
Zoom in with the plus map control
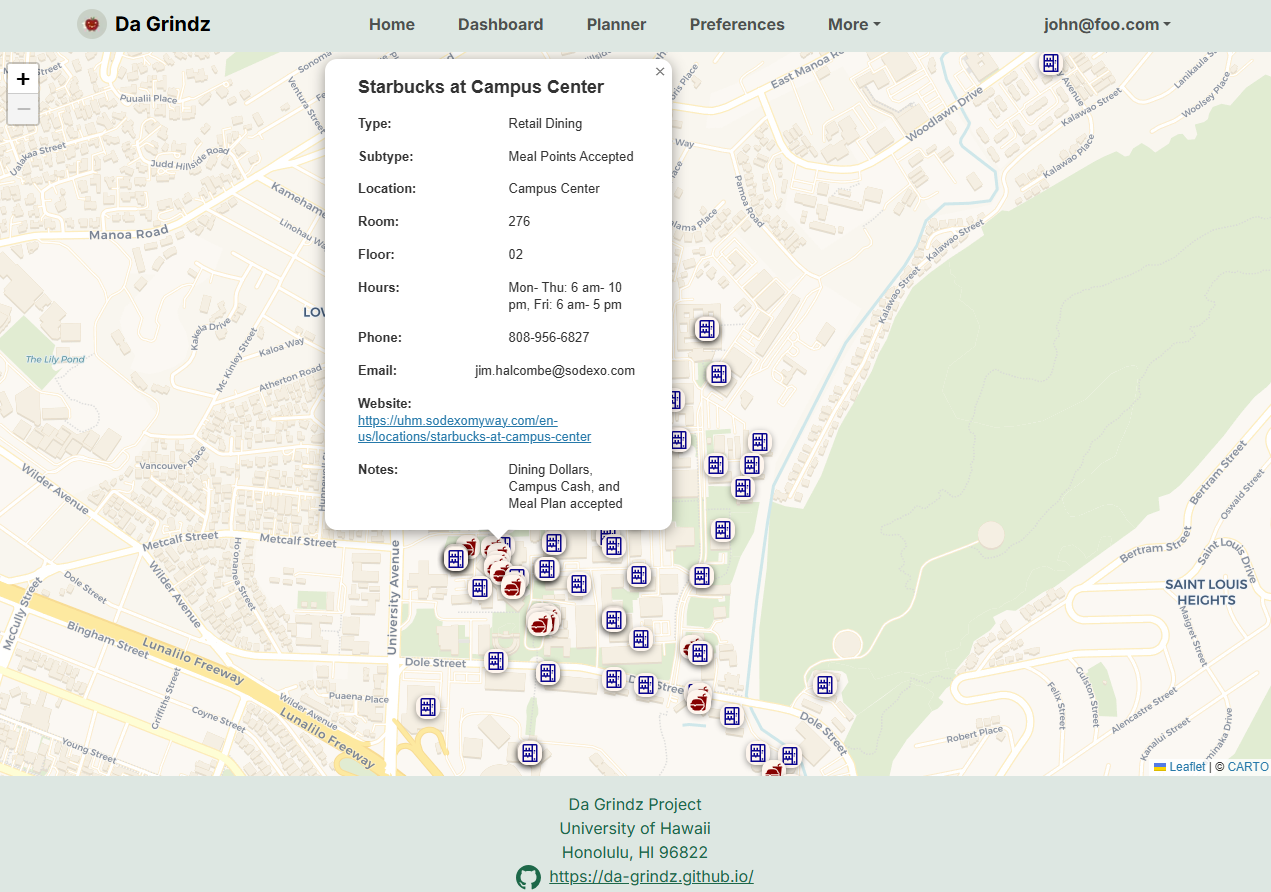[x=22, y=77]
